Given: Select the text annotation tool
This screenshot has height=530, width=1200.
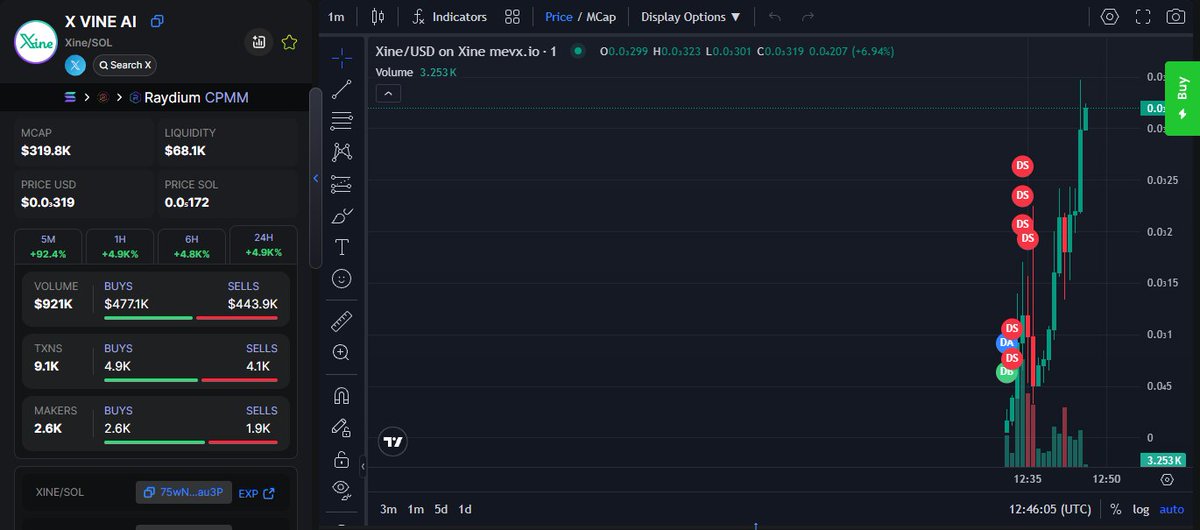Looking at the screenshot, I should click(342, 247).
